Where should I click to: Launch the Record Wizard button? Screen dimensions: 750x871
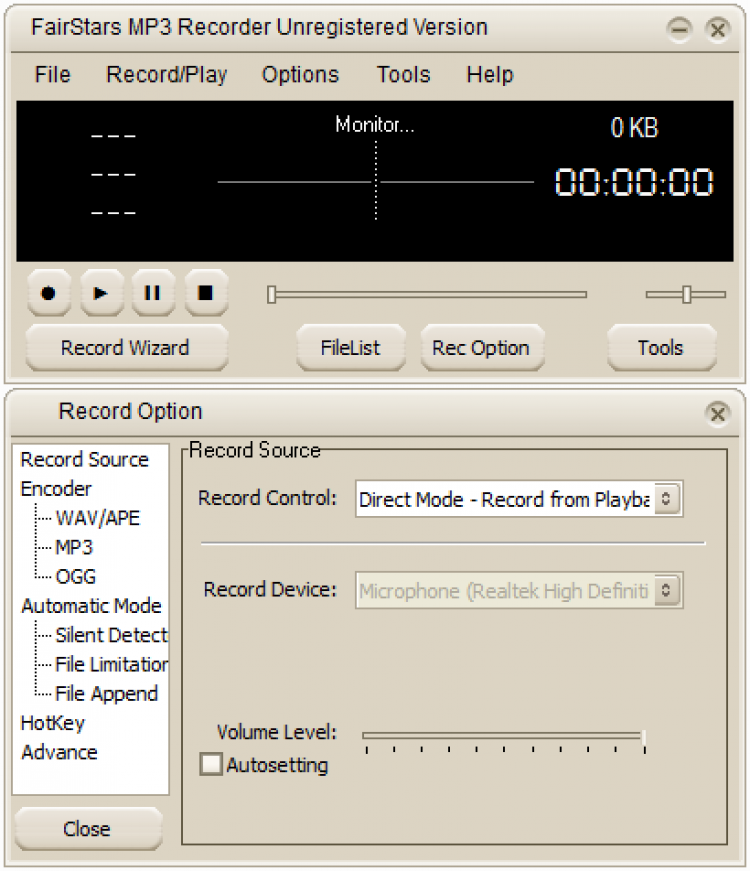click(127, 348)
